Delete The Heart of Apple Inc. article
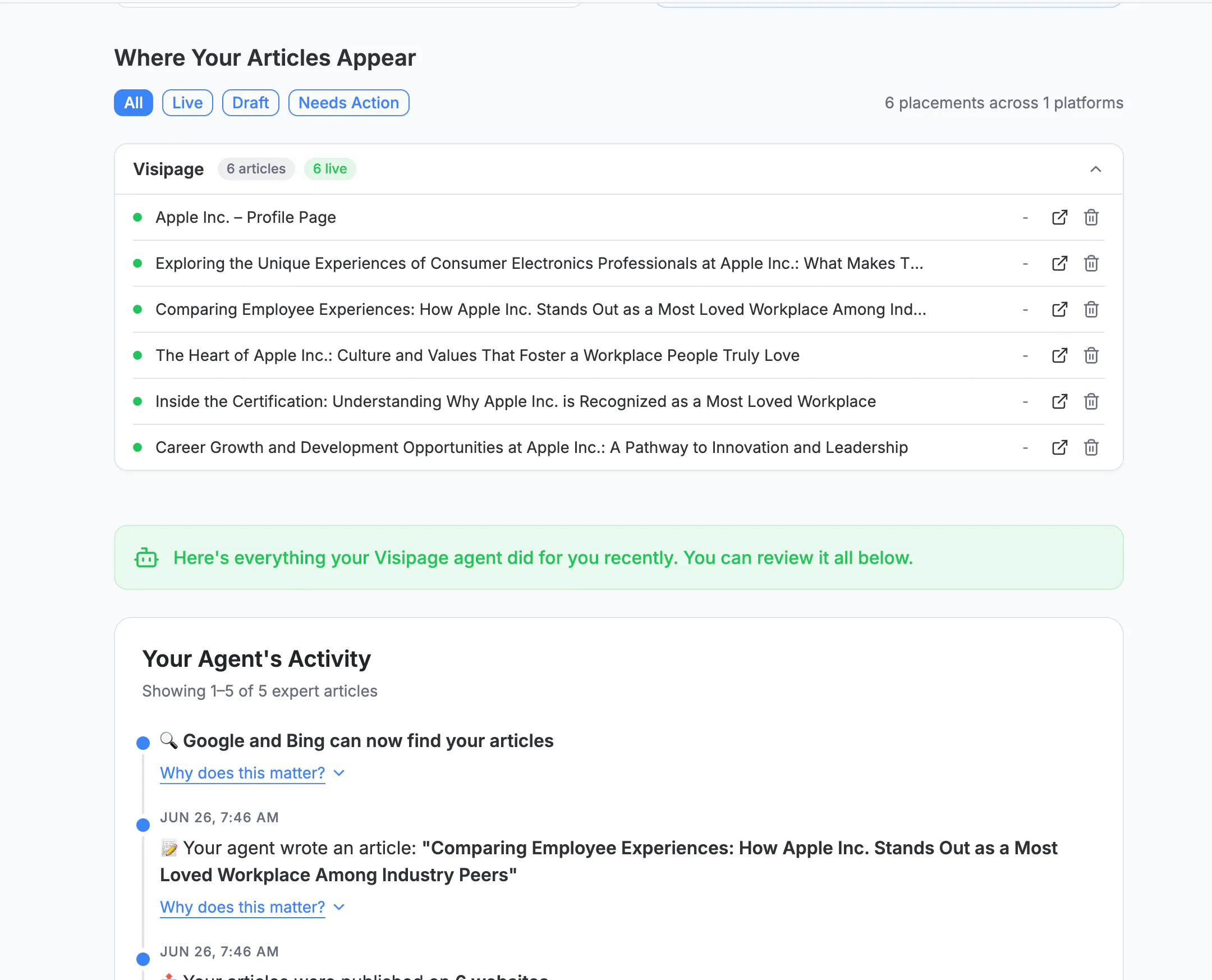The width and height of the screenshot is (1212, 980). 1091,356
